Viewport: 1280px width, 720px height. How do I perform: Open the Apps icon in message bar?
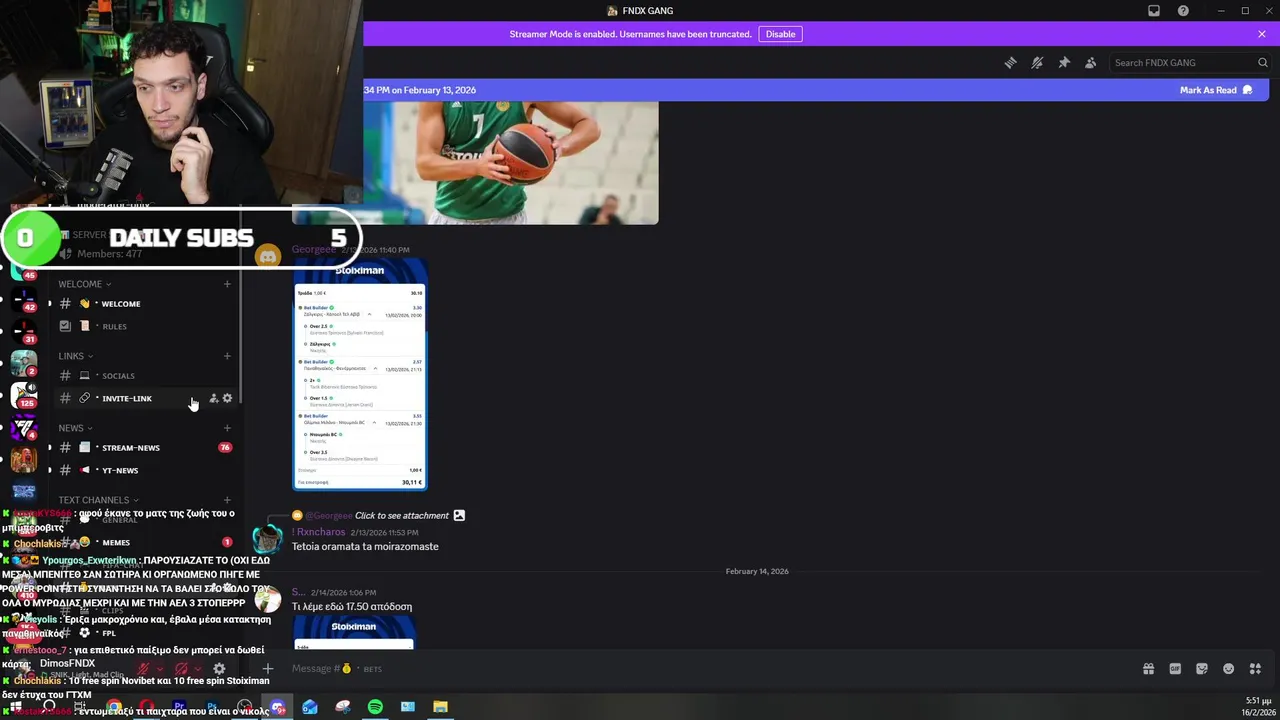1255,669
